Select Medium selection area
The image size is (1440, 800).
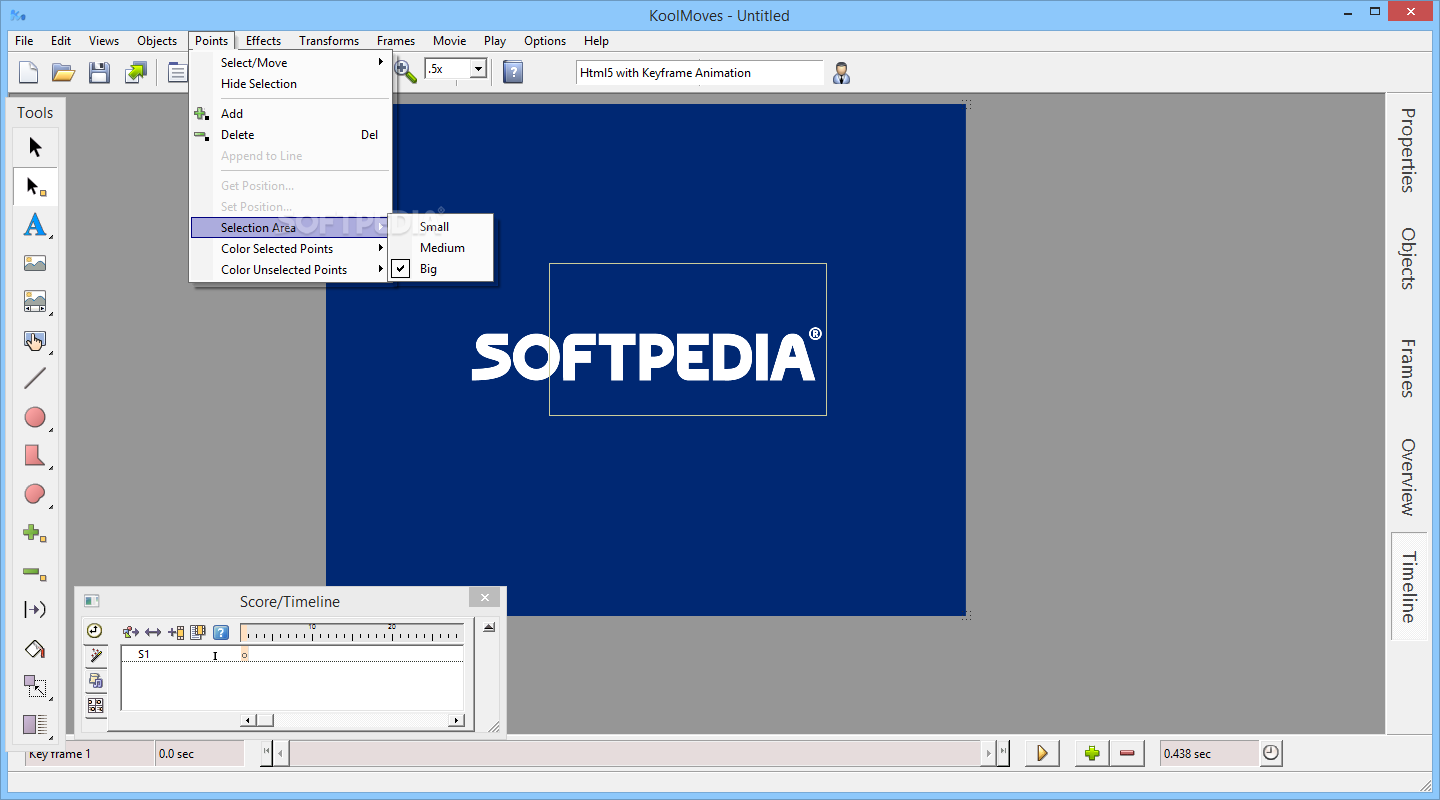(441, 248)
